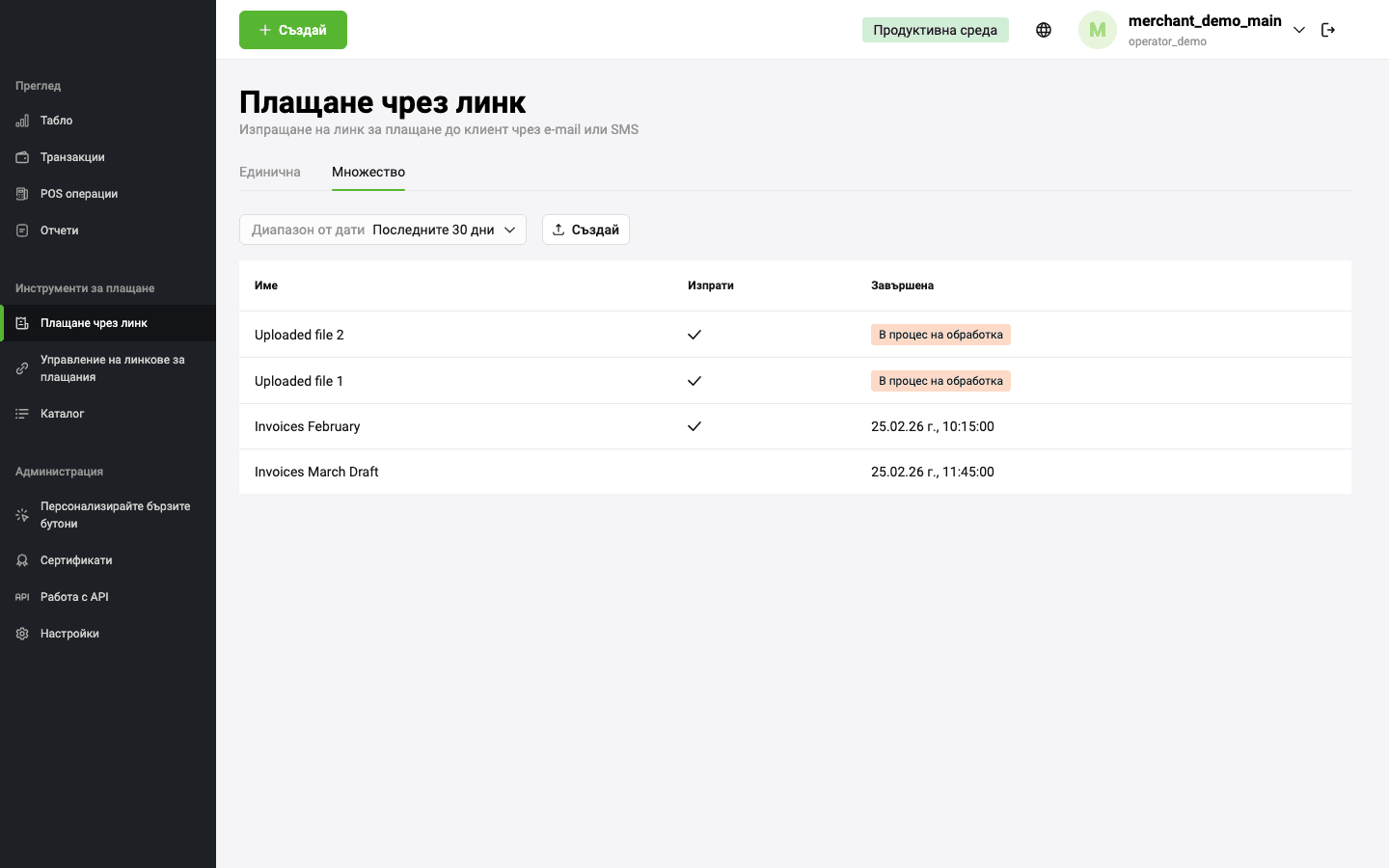Click the M account avatar
The height and width of the screenshot is (868, 1389).
(1097, 30)
